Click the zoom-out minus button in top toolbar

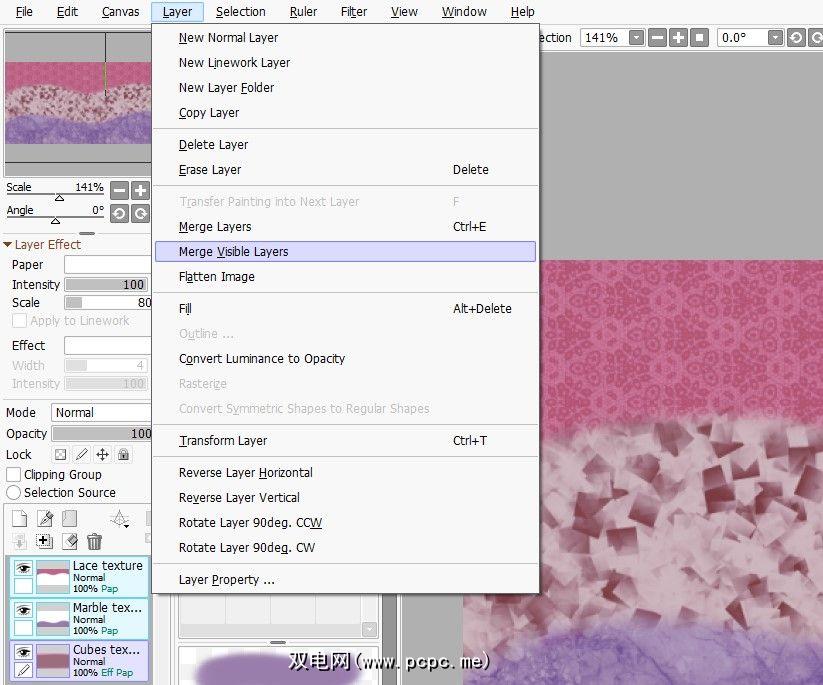[x=657, y=38]
